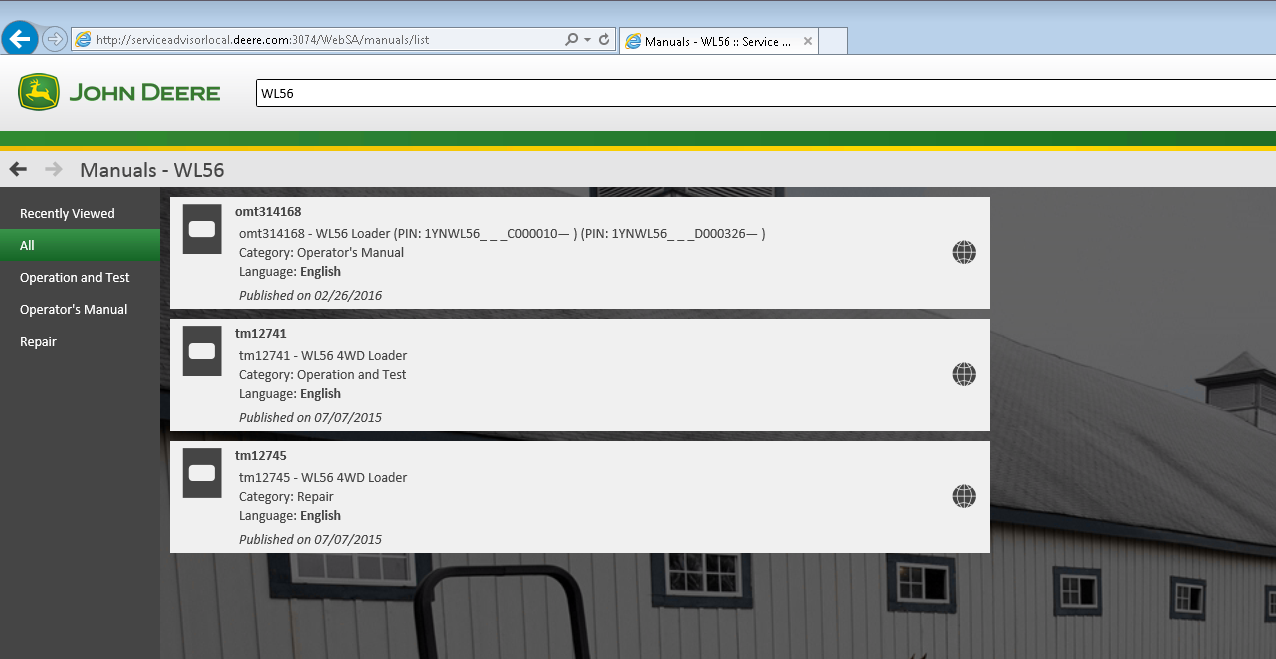Click 'Language: English' under omt314168

pyautogui.click(x=290, y=271)
